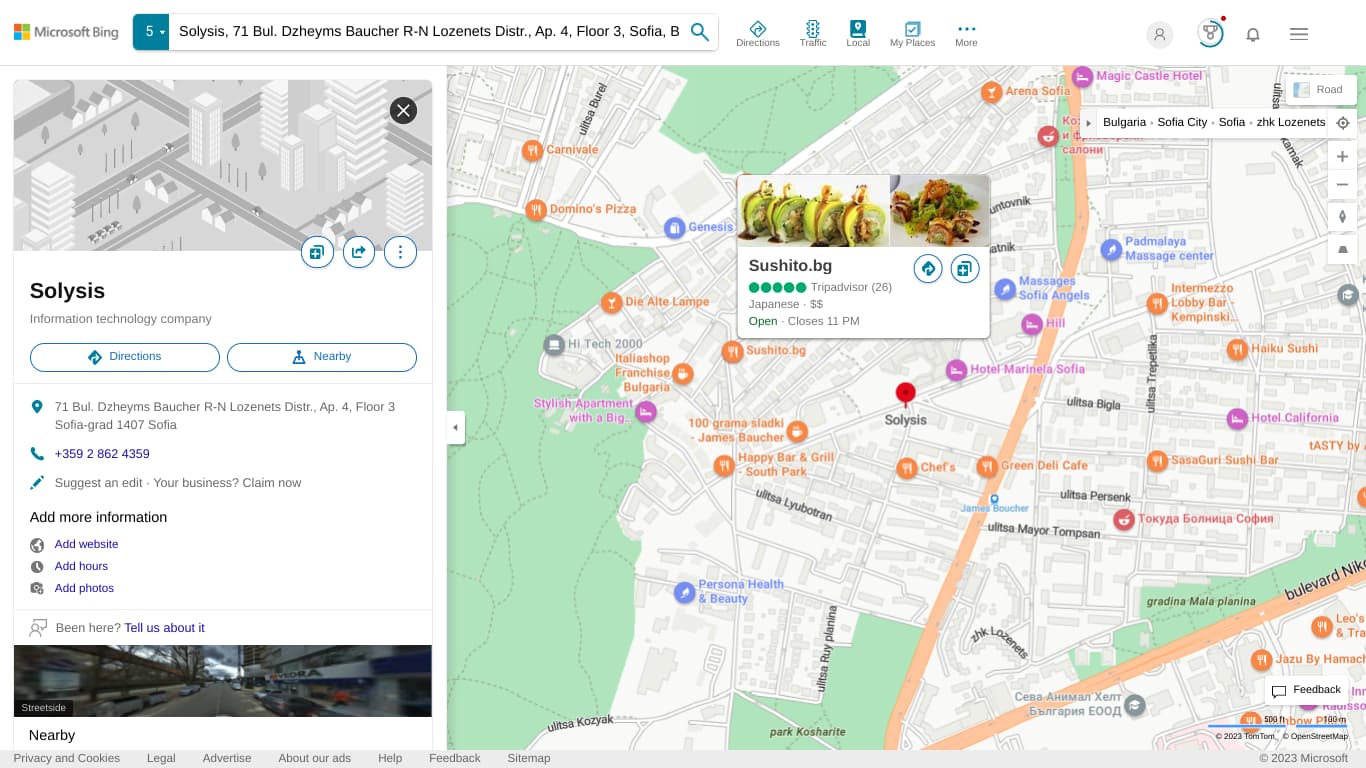The height and width of the screenshot is (768, 1366).
Task: Reset map compass to north
Action: point(1342,216)
